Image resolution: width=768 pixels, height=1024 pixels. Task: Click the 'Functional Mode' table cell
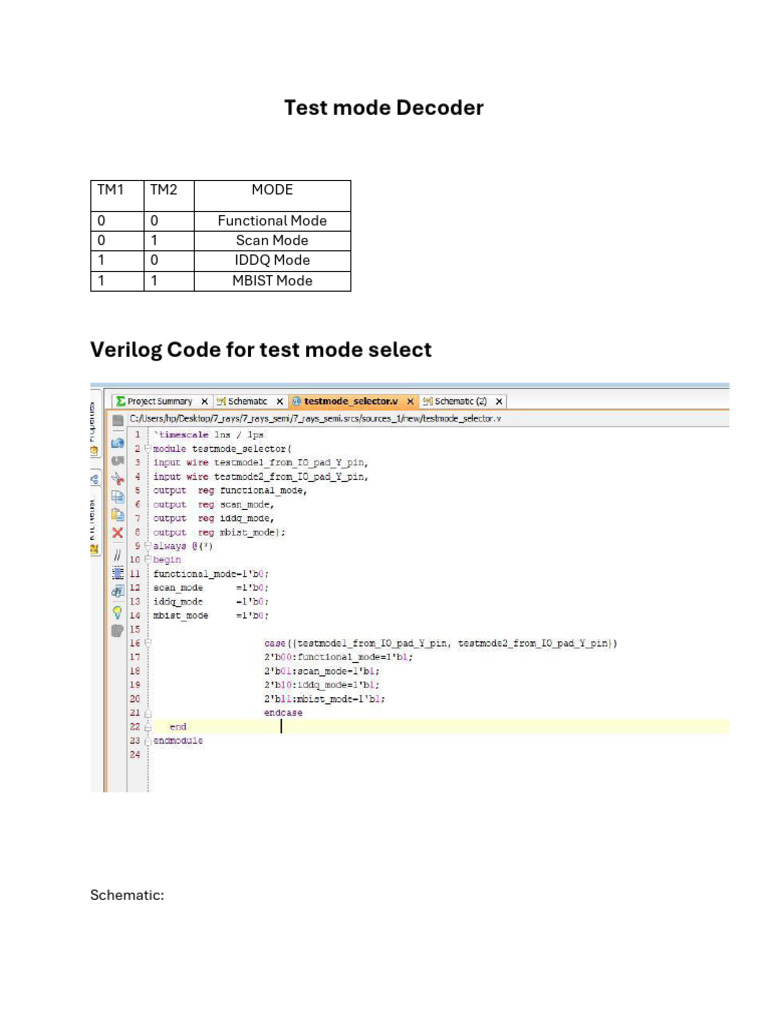[x=272, y=221]
